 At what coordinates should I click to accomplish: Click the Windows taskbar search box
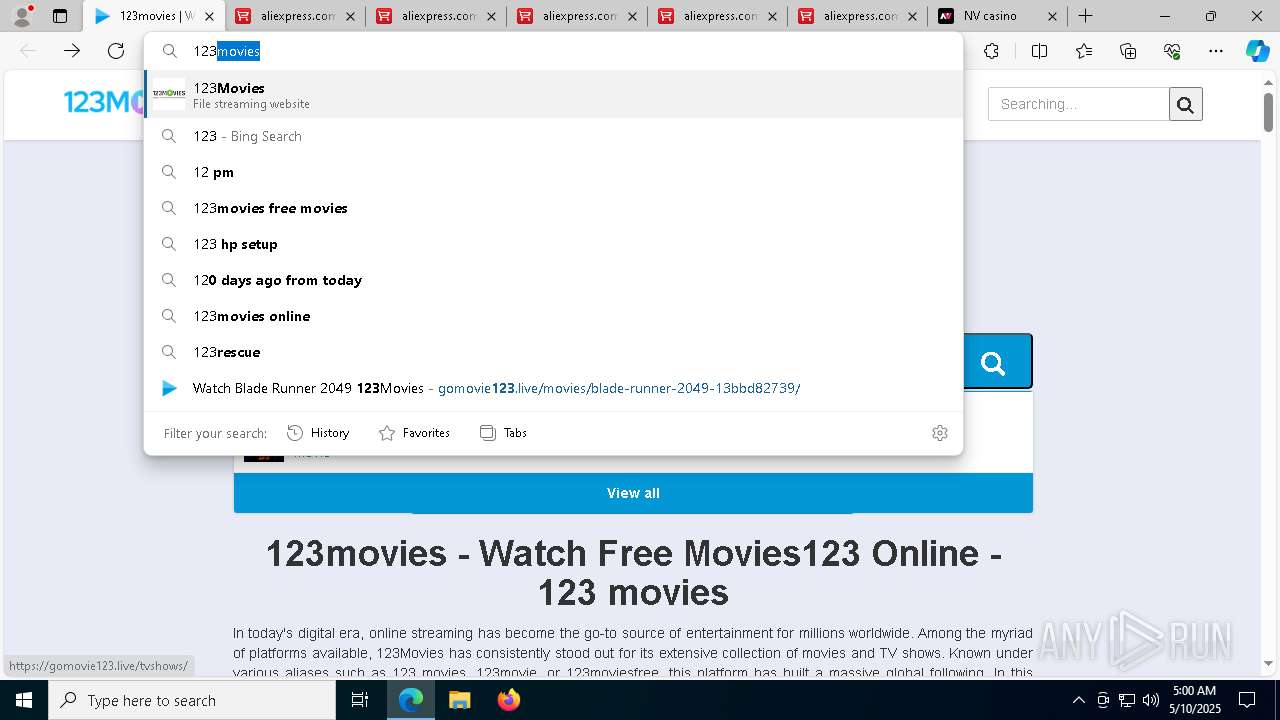pos(192,700)
